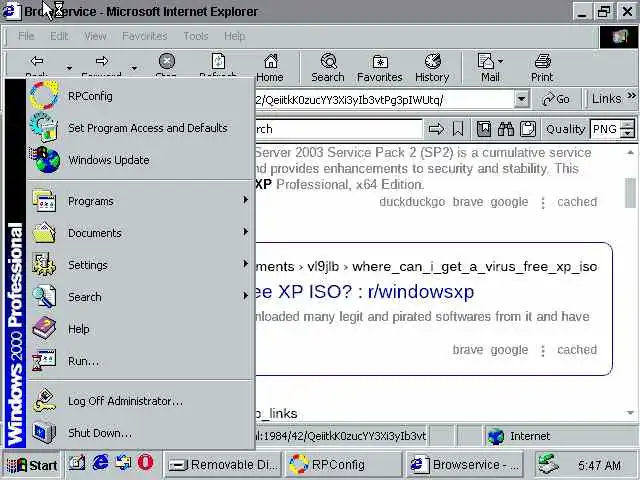Open the more-options dots in r/windowsxp result
The height and width of the screenshot is (480, 640).
coord(543,351)
